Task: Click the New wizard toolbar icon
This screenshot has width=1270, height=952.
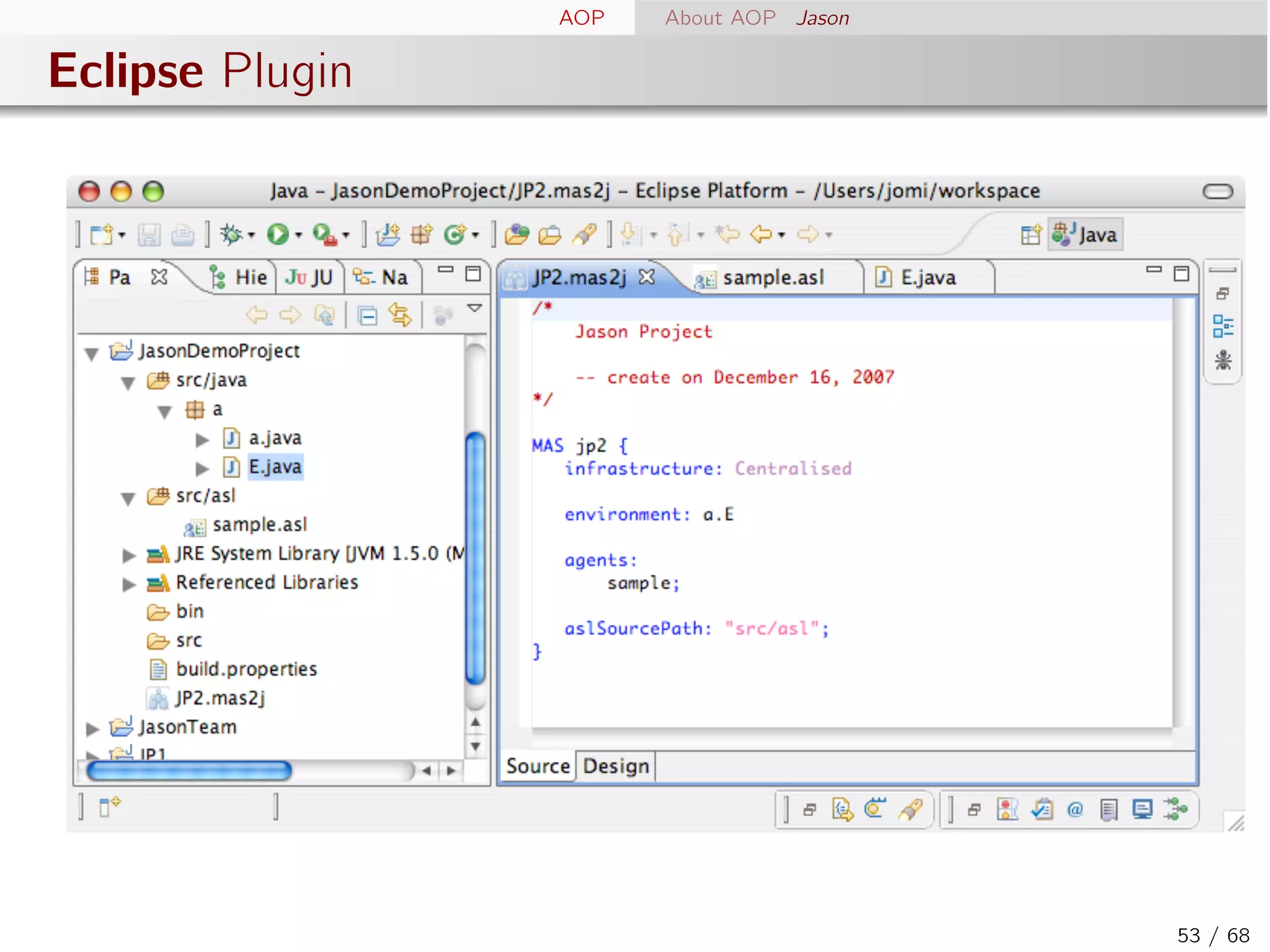Action: point(101,234)
